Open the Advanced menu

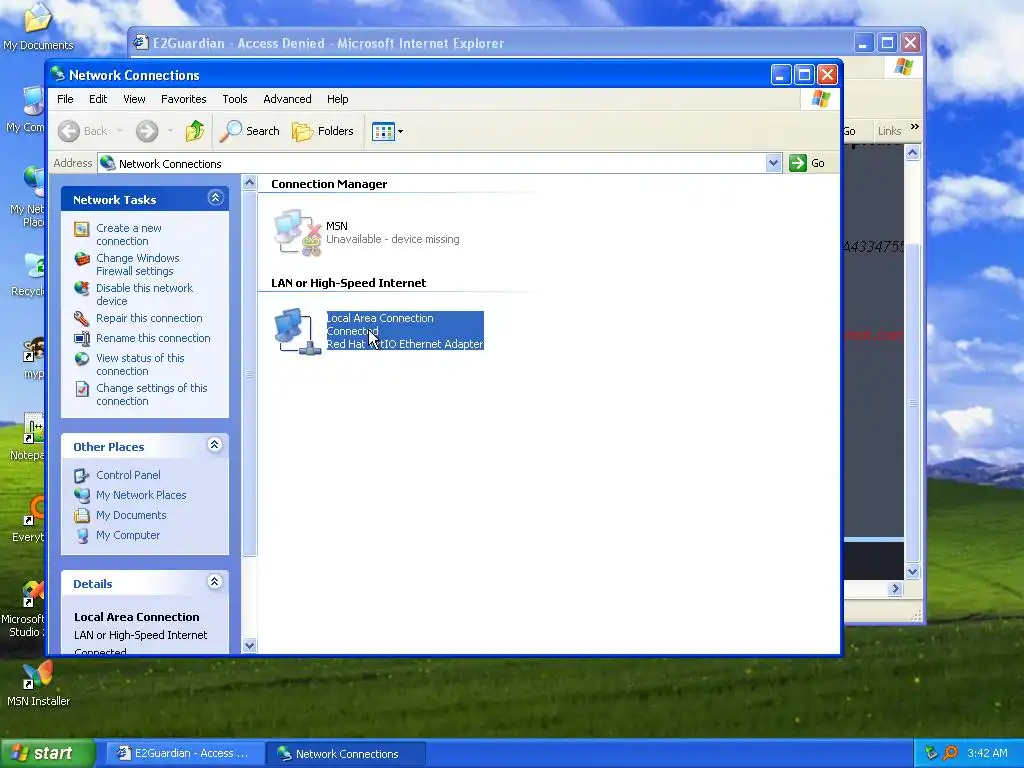pos(287,99)
